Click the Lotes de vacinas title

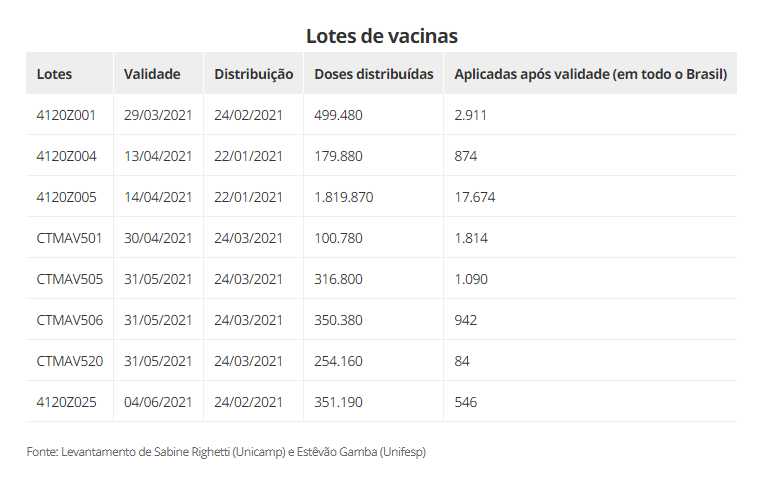381,36
